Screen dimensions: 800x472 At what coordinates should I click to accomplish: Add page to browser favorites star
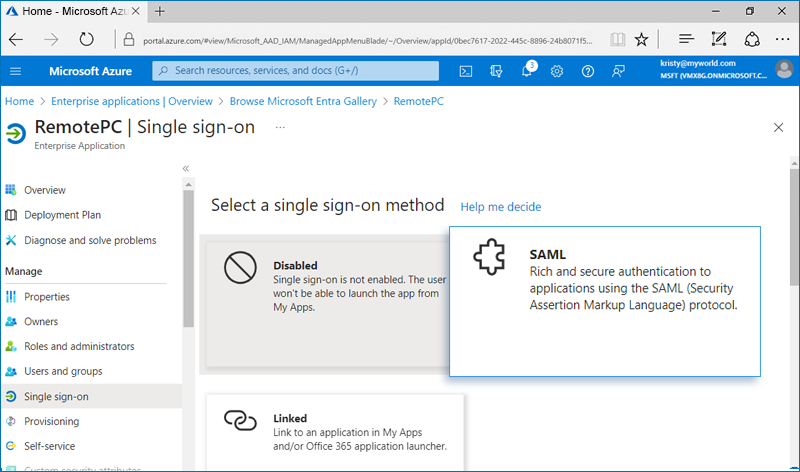click(x=641, y=39)
